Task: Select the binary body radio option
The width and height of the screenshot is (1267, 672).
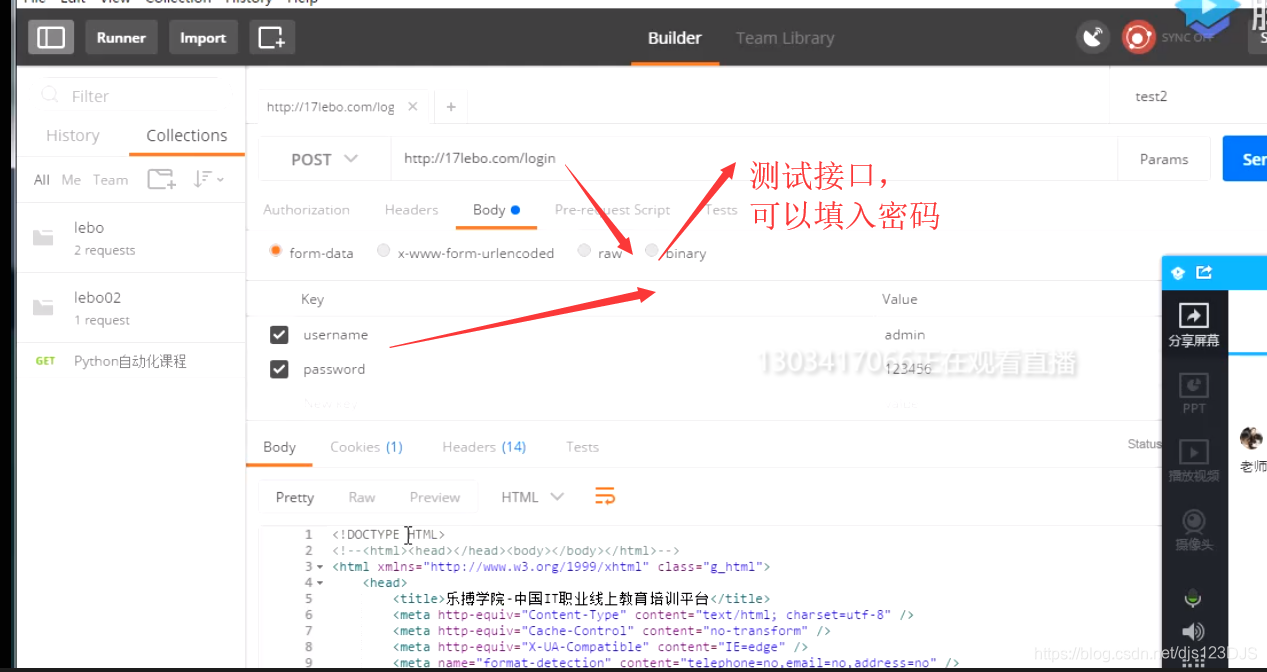Action: click(x=652, y=251)
